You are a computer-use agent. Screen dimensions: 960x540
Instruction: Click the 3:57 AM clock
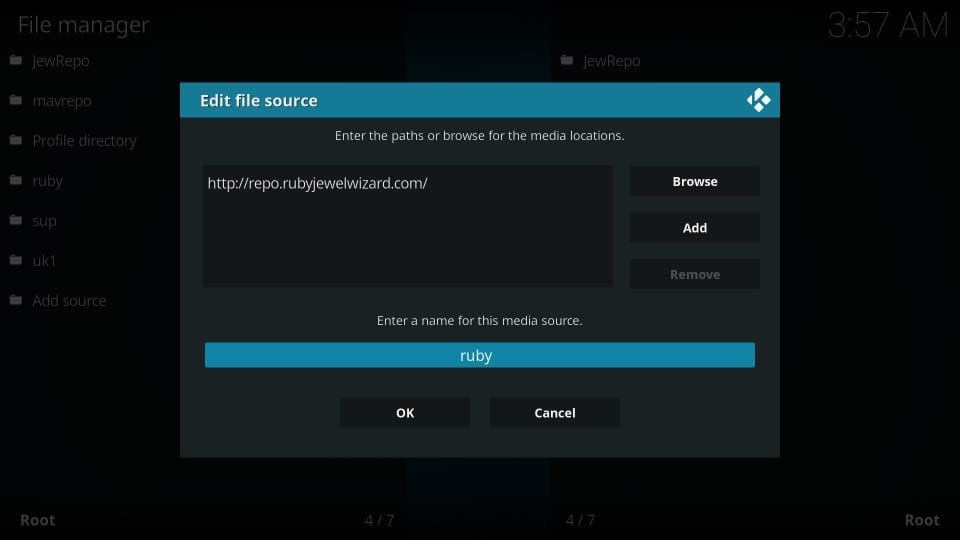[888, 26]
